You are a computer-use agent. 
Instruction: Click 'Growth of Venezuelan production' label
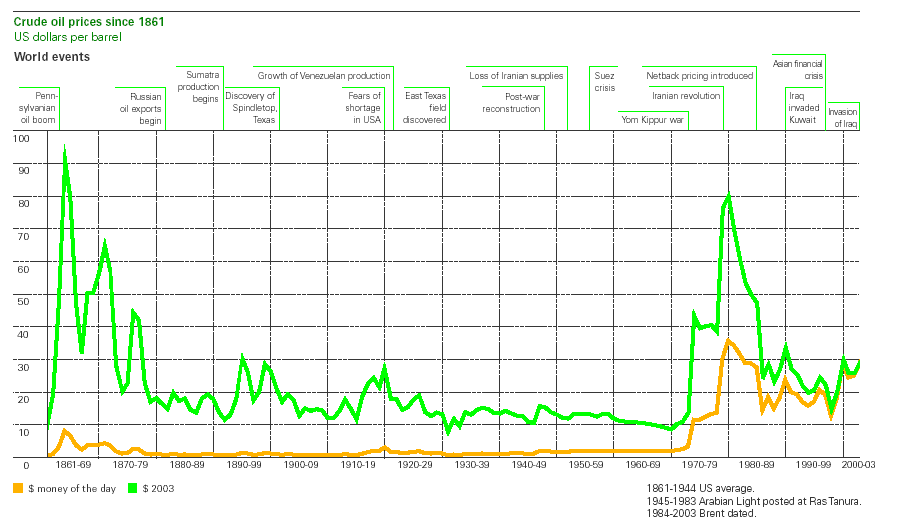click(323, 75)
